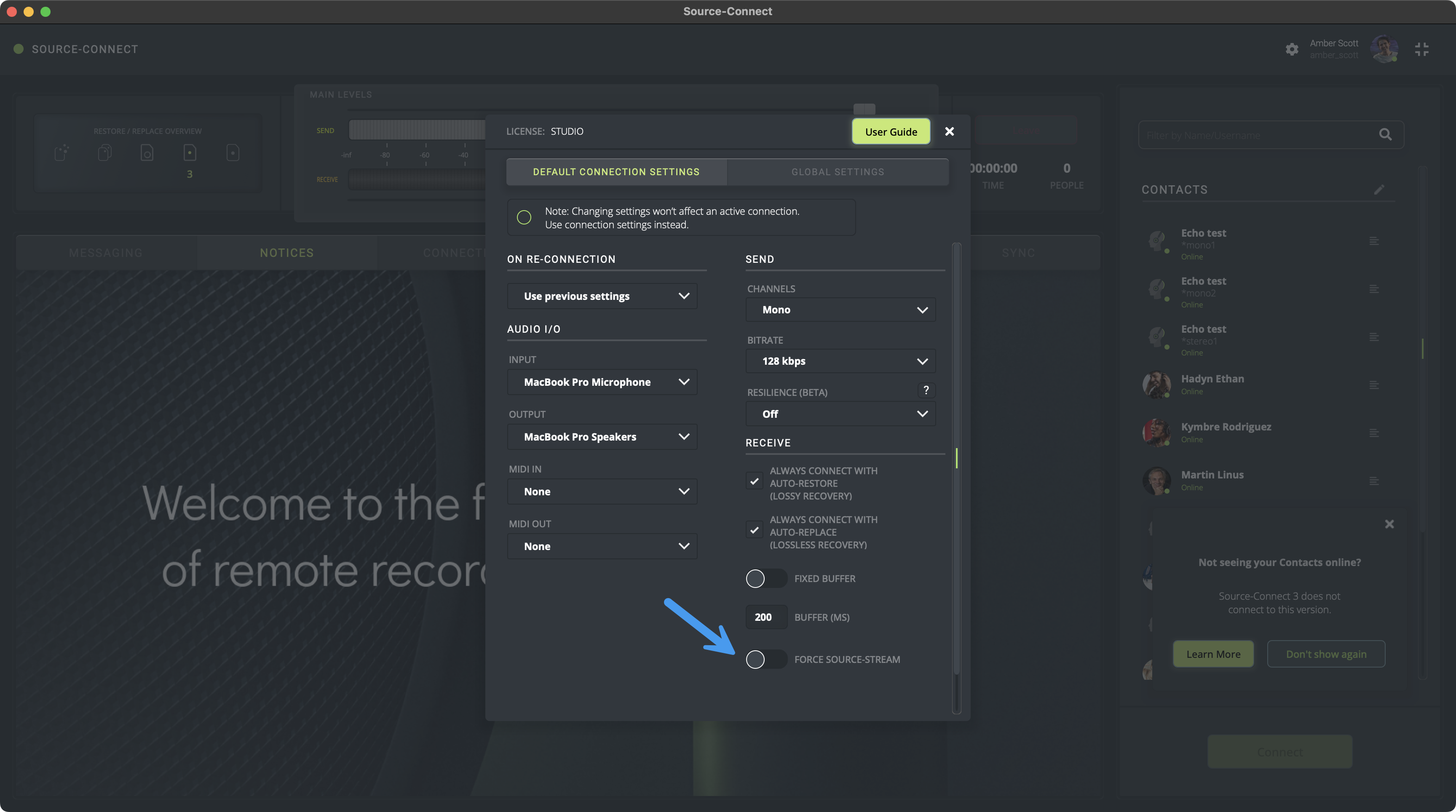Uncheck Always Connect with Auto-Restore checkbox

pos(754,481)
